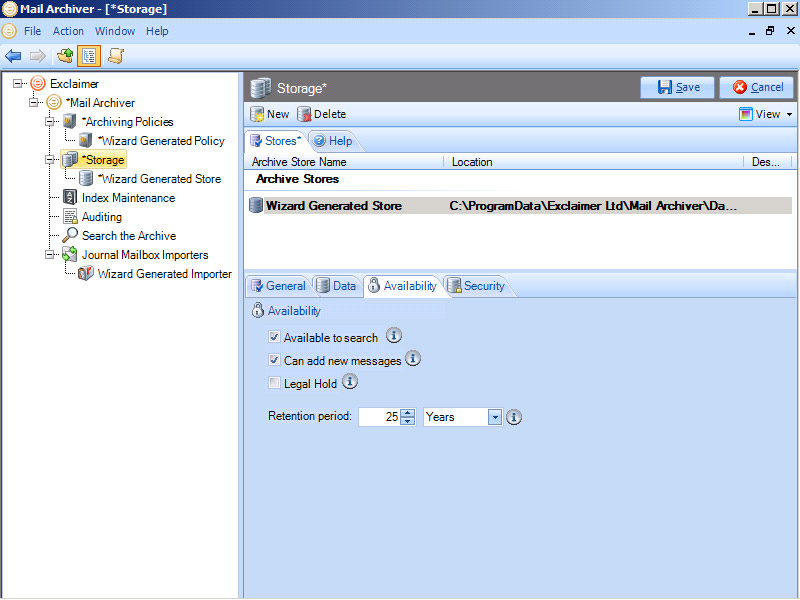Viewport: 800px width, 600px height.
Task: Collapse the Exclaimer root node
Action: (x=18, y=83)
